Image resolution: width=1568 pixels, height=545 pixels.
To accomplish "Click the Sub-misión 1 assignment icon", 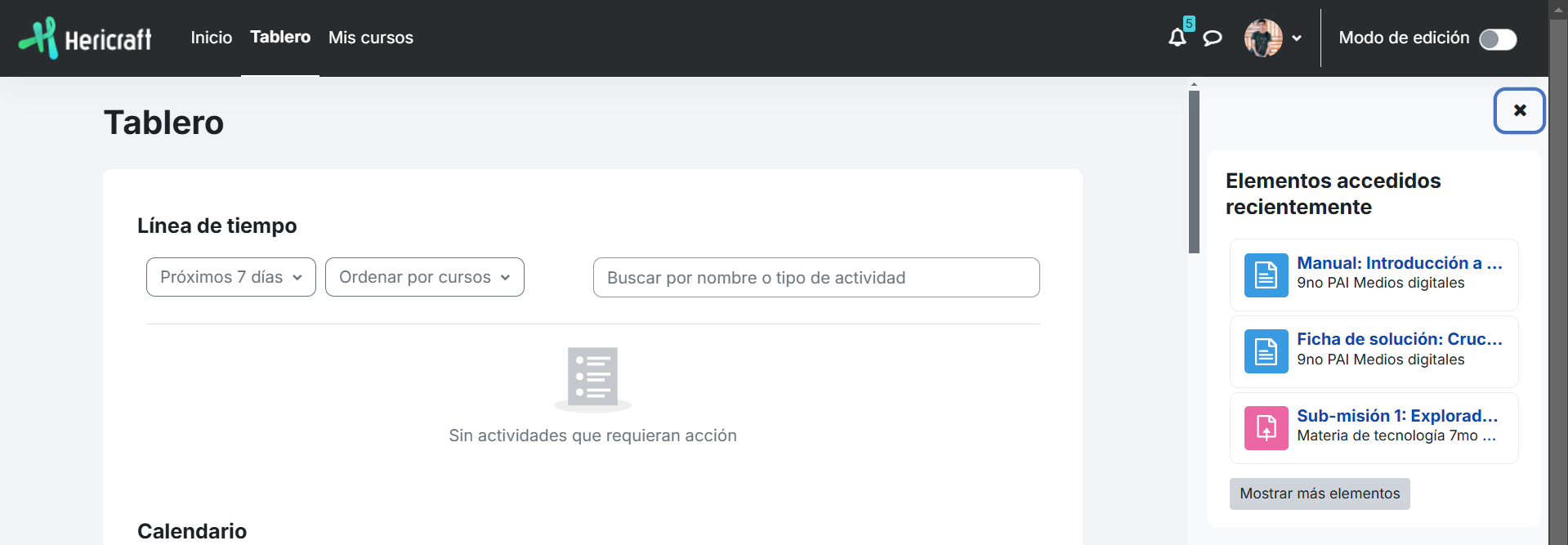I will click(1266, 428).
